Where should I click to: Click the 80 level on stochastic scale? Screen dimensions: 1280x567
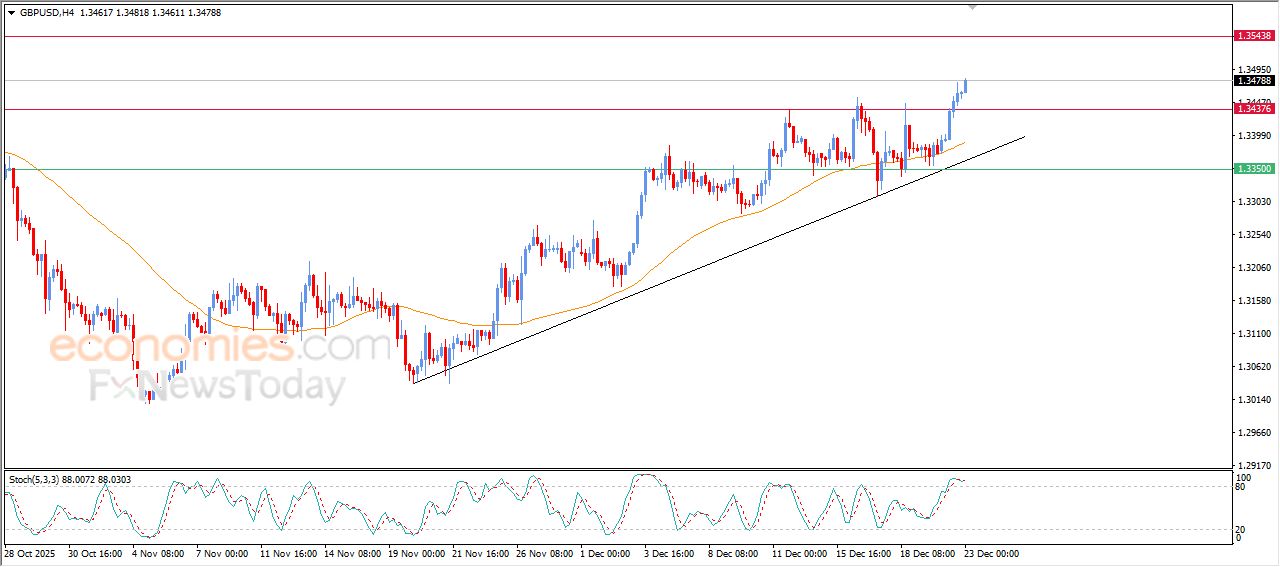(1241, 487)
